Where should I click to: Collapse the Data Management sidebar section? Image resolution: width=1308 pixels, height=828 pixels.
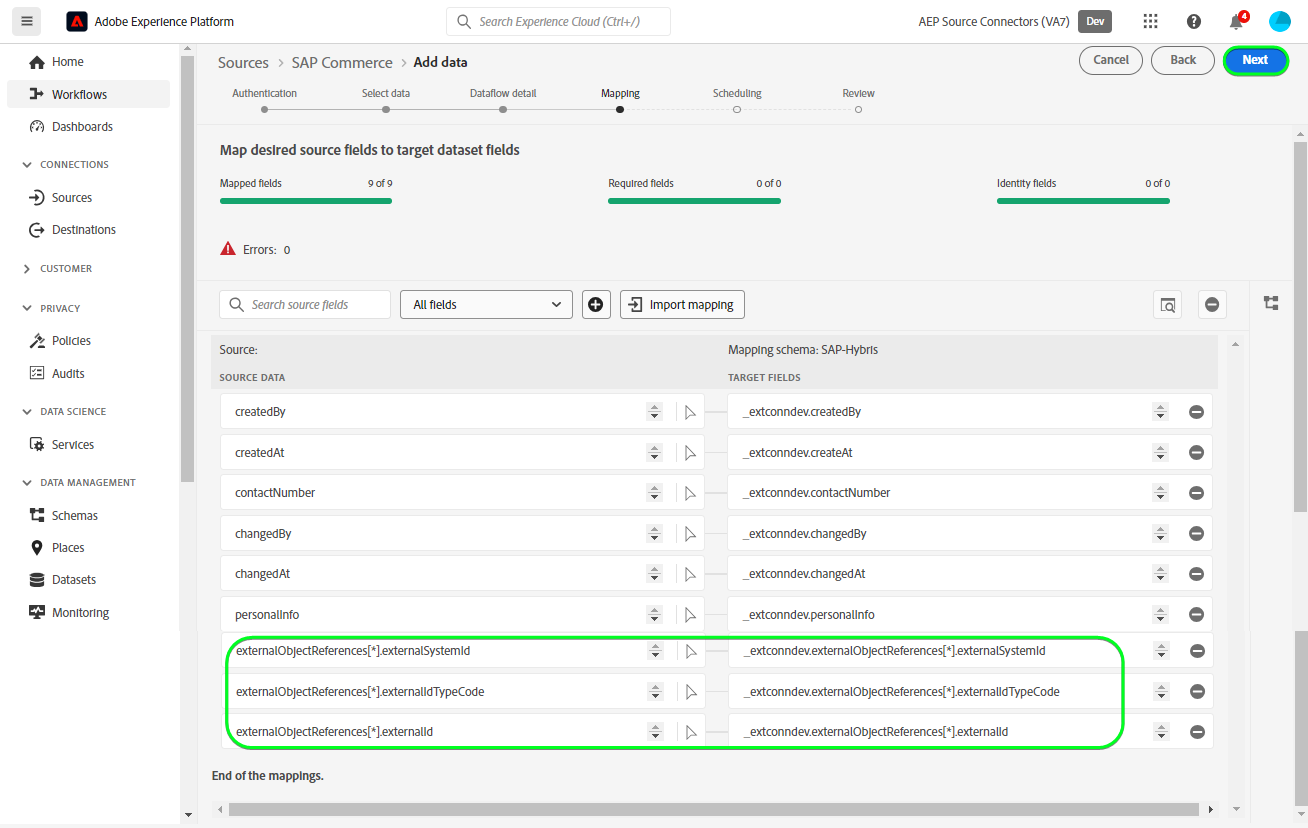27,483
